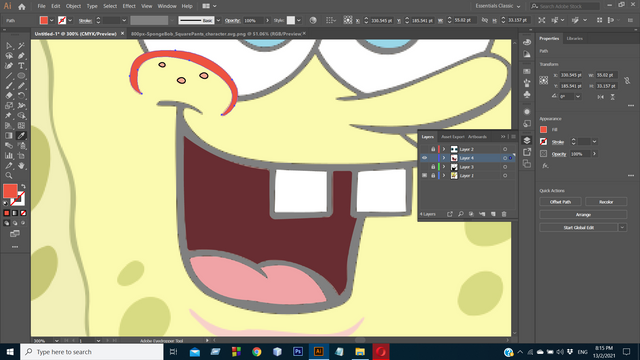640x360 pixels.
Task: Select the Hand tool
Action: tap(21, 166)
